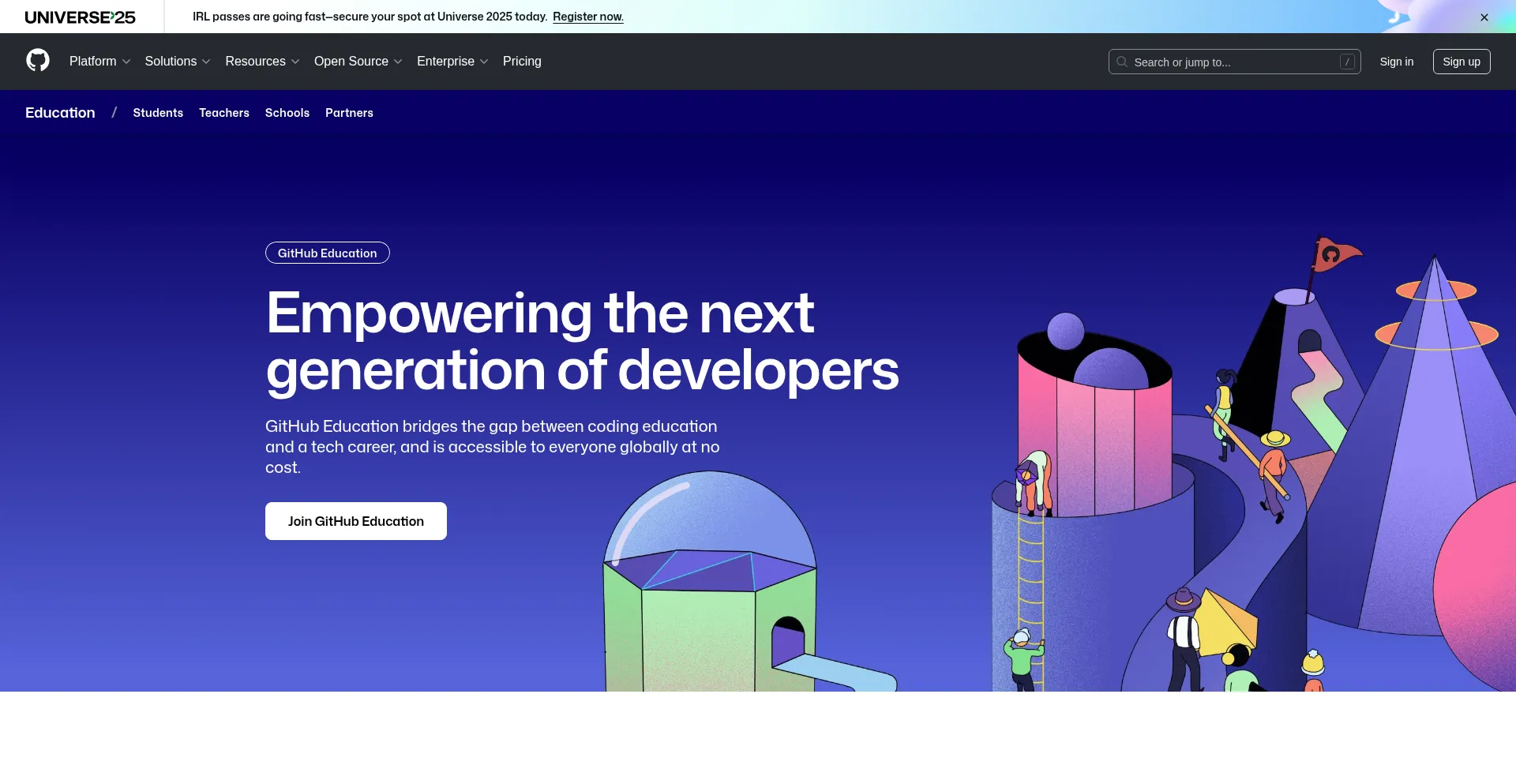The height and width of the screenshot is (784, 1516).
Task: Expand the Resources menu
Action: [x=261, y=62]
